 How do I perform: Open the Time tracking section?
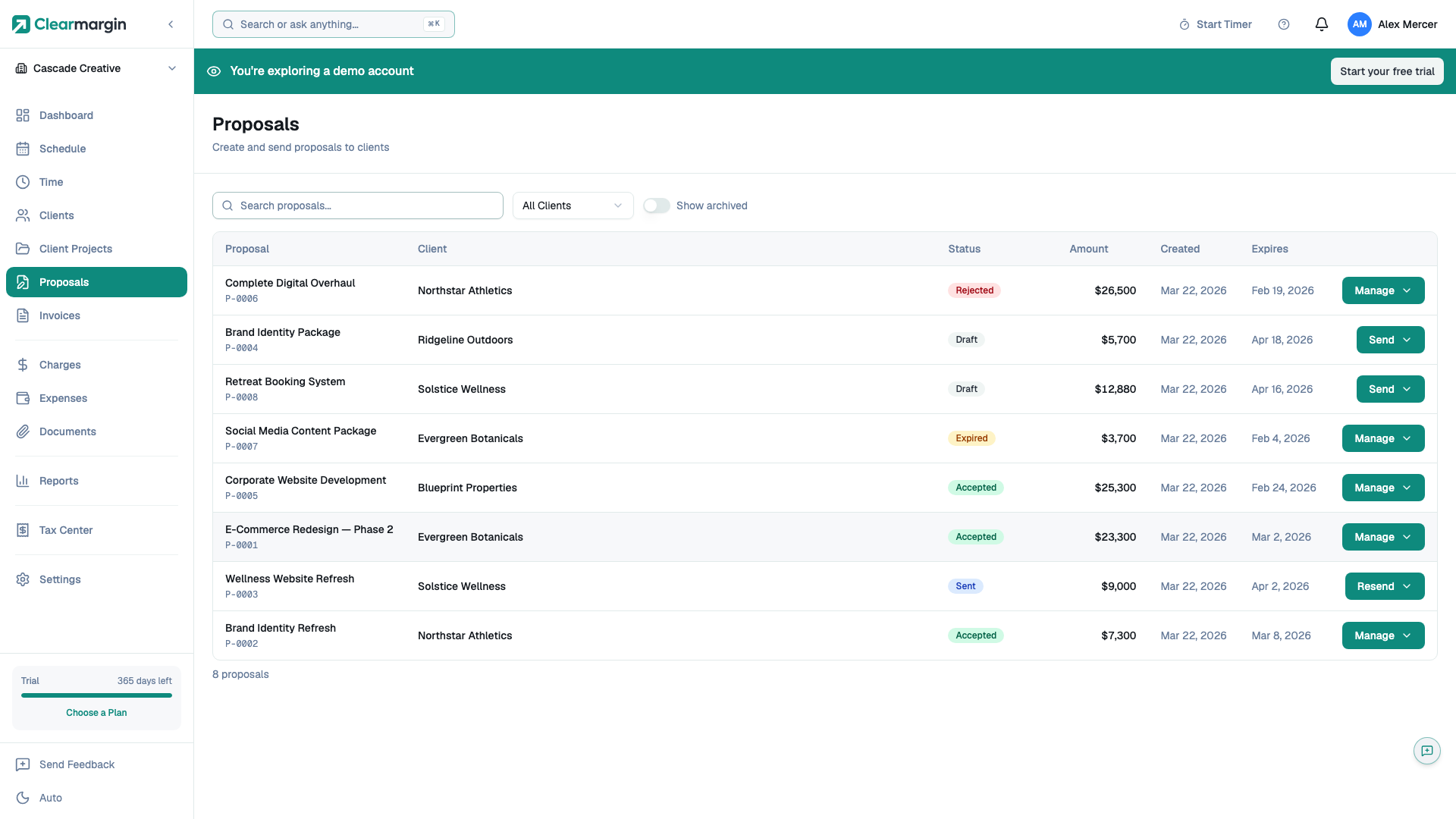click(51, 182)
